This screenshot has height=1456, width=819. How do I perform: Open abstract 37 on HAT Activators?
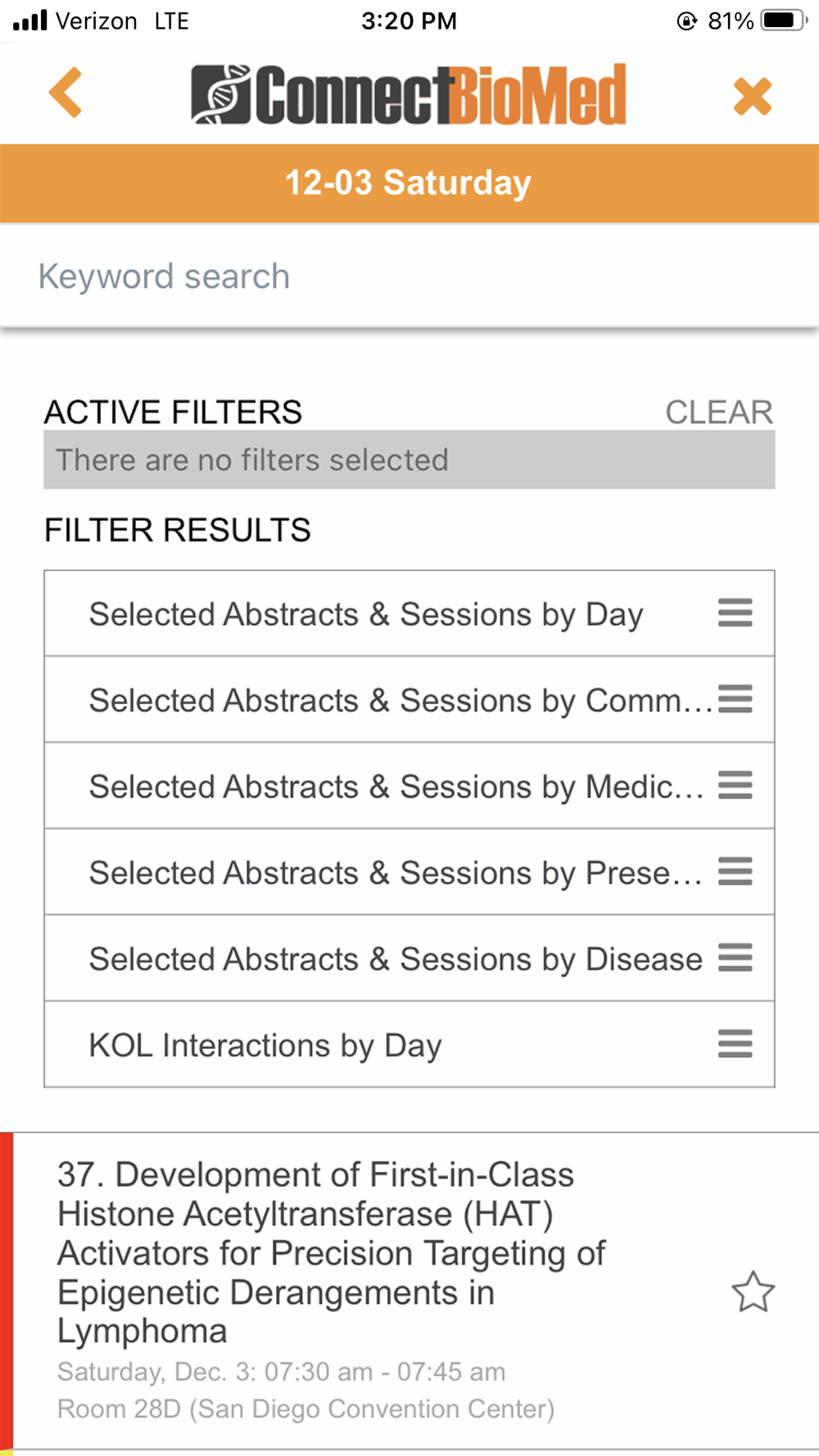pyautogui.click(x=331, y=1253)
